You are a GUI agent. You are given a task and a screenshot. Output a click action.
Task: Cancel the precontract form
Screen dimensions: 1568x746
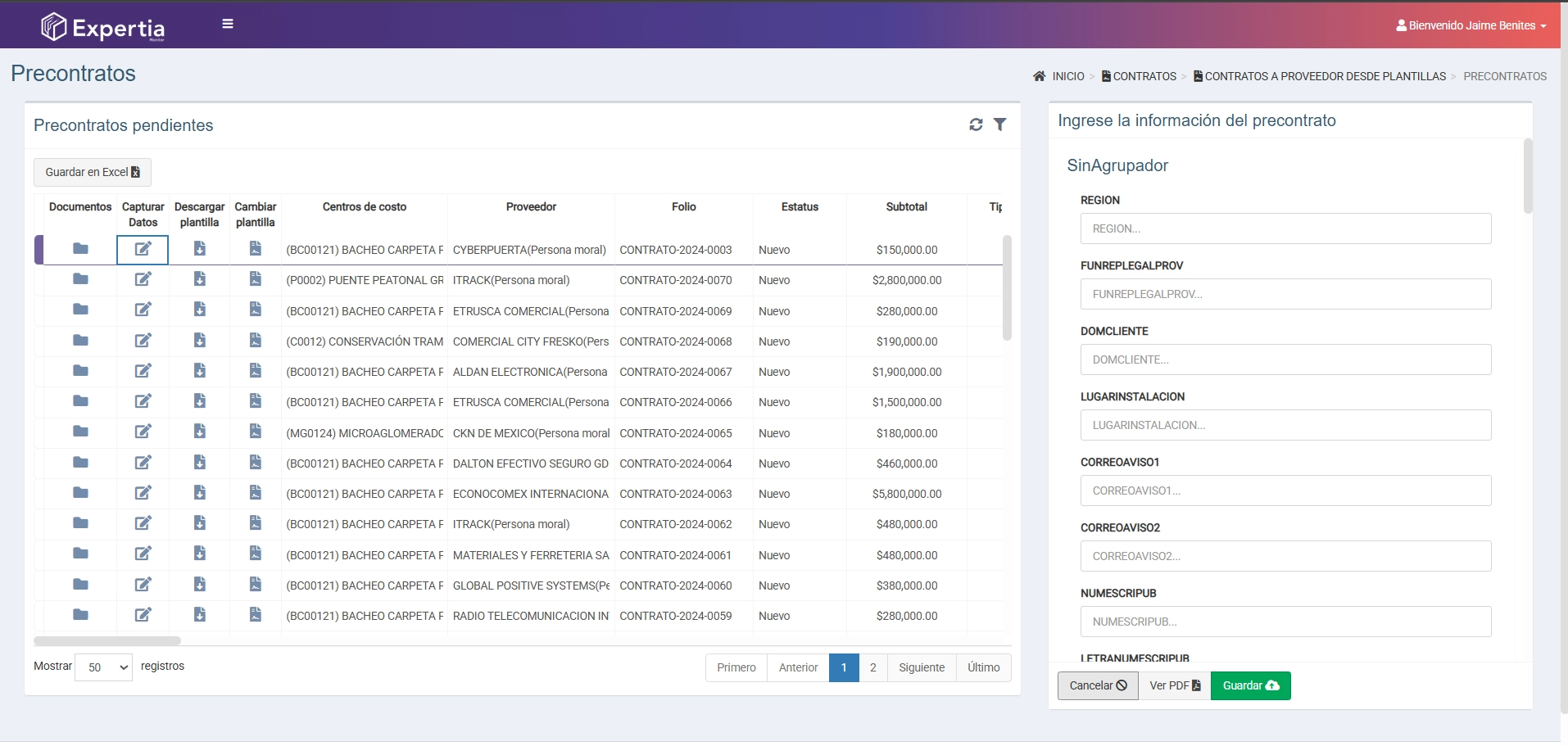click(1098, 685)
